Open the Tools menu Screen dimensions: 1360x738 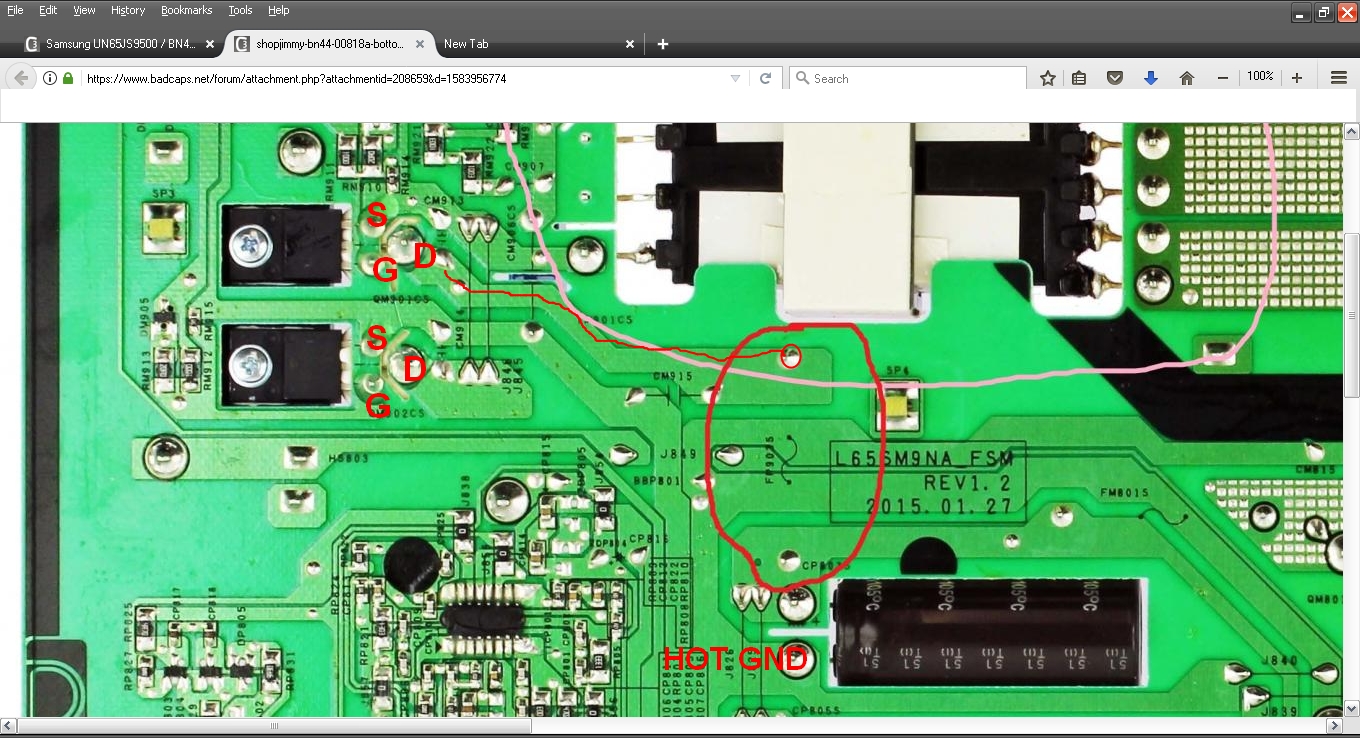pos(240,10)
